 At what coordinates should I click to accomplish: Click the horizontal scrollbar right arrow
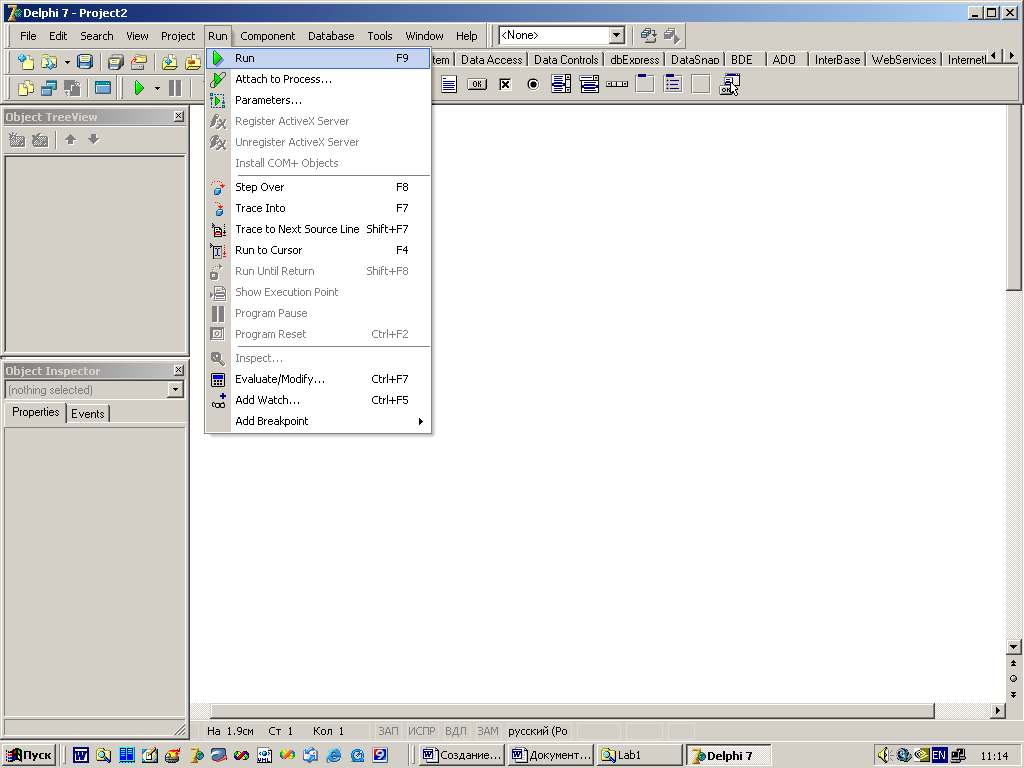997,711
